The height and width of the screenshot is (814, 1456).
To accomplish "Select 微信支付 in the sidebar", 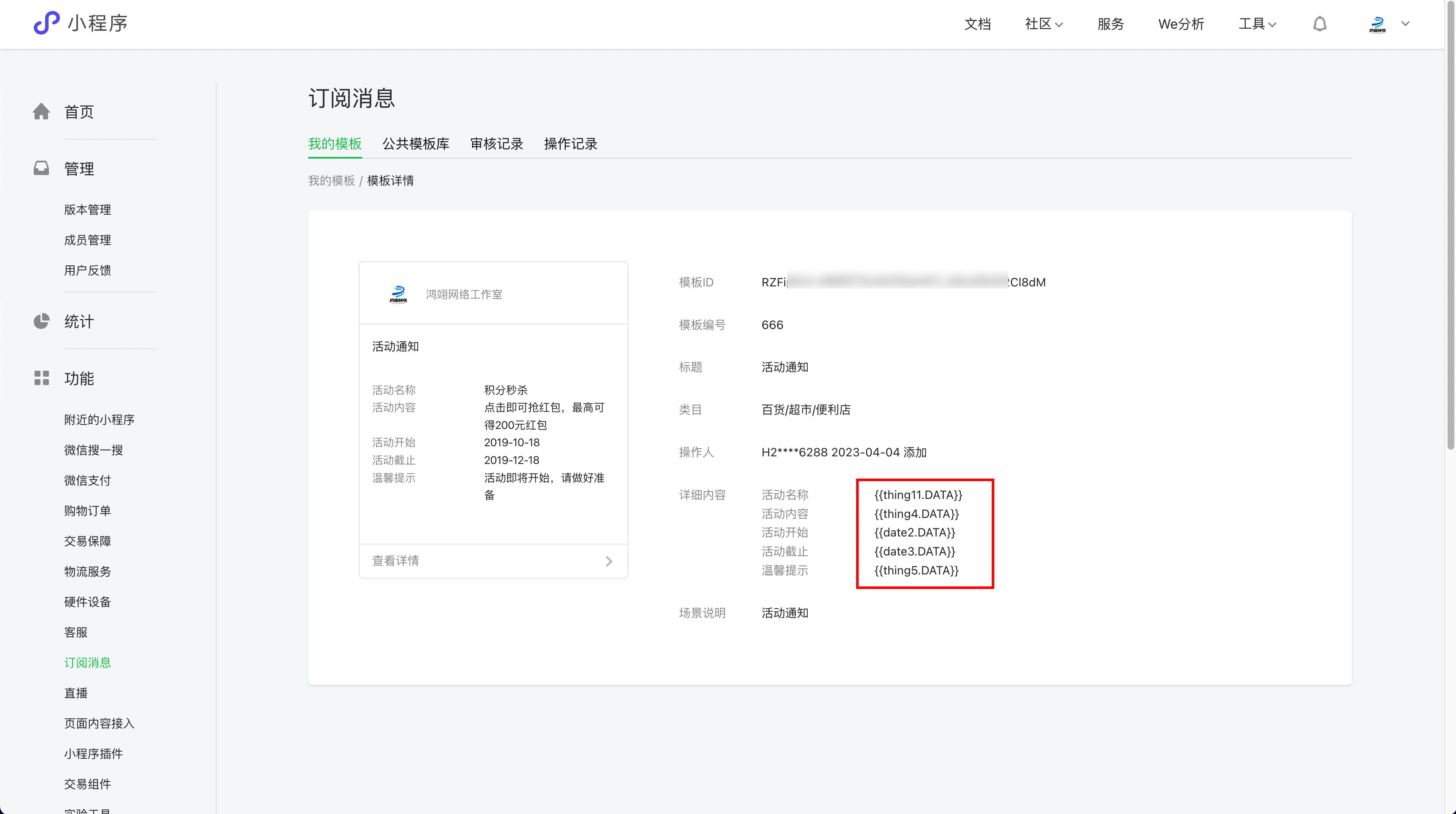I will pyautogui.click(x=87, y=480).
